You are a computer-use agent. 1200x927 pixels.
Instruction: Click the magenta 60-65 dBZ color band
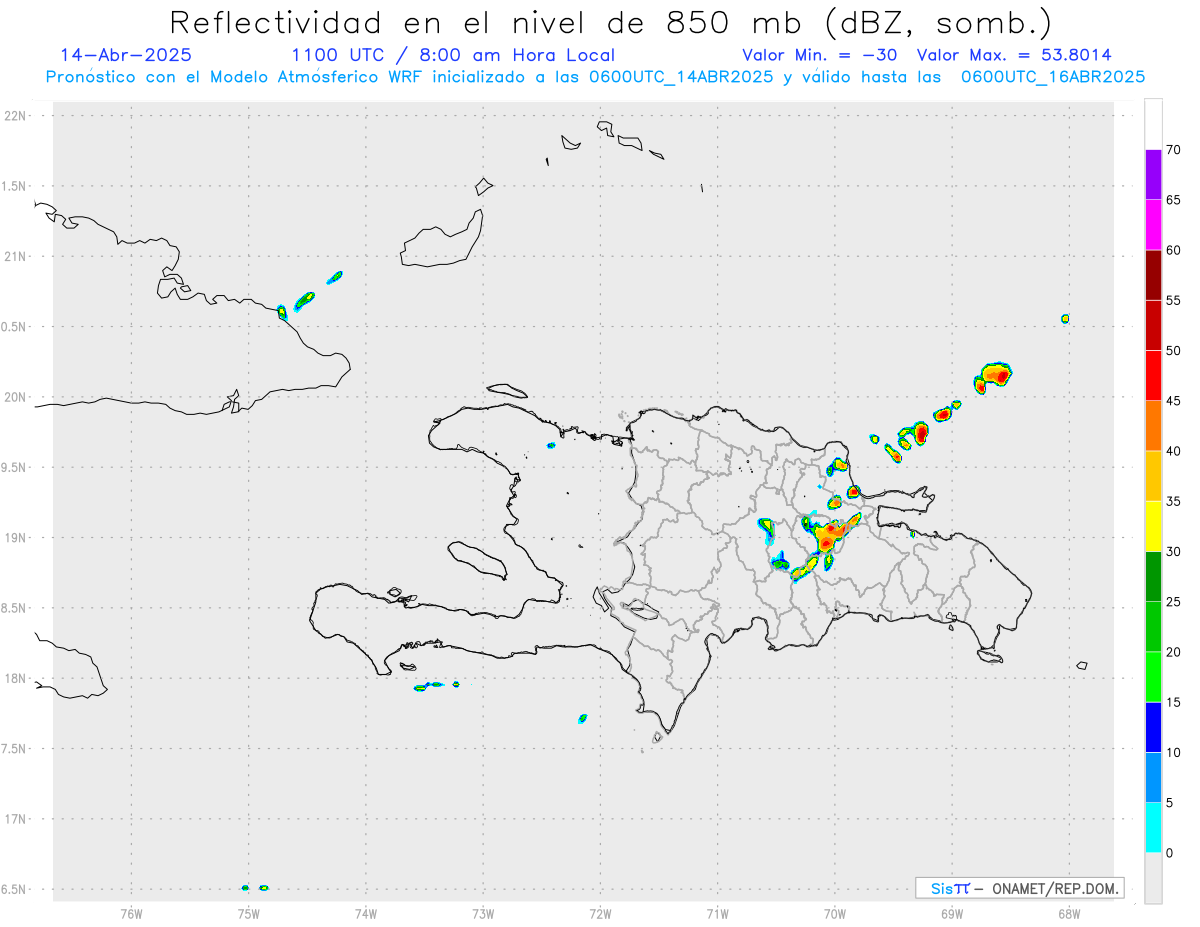point(1153,224)
